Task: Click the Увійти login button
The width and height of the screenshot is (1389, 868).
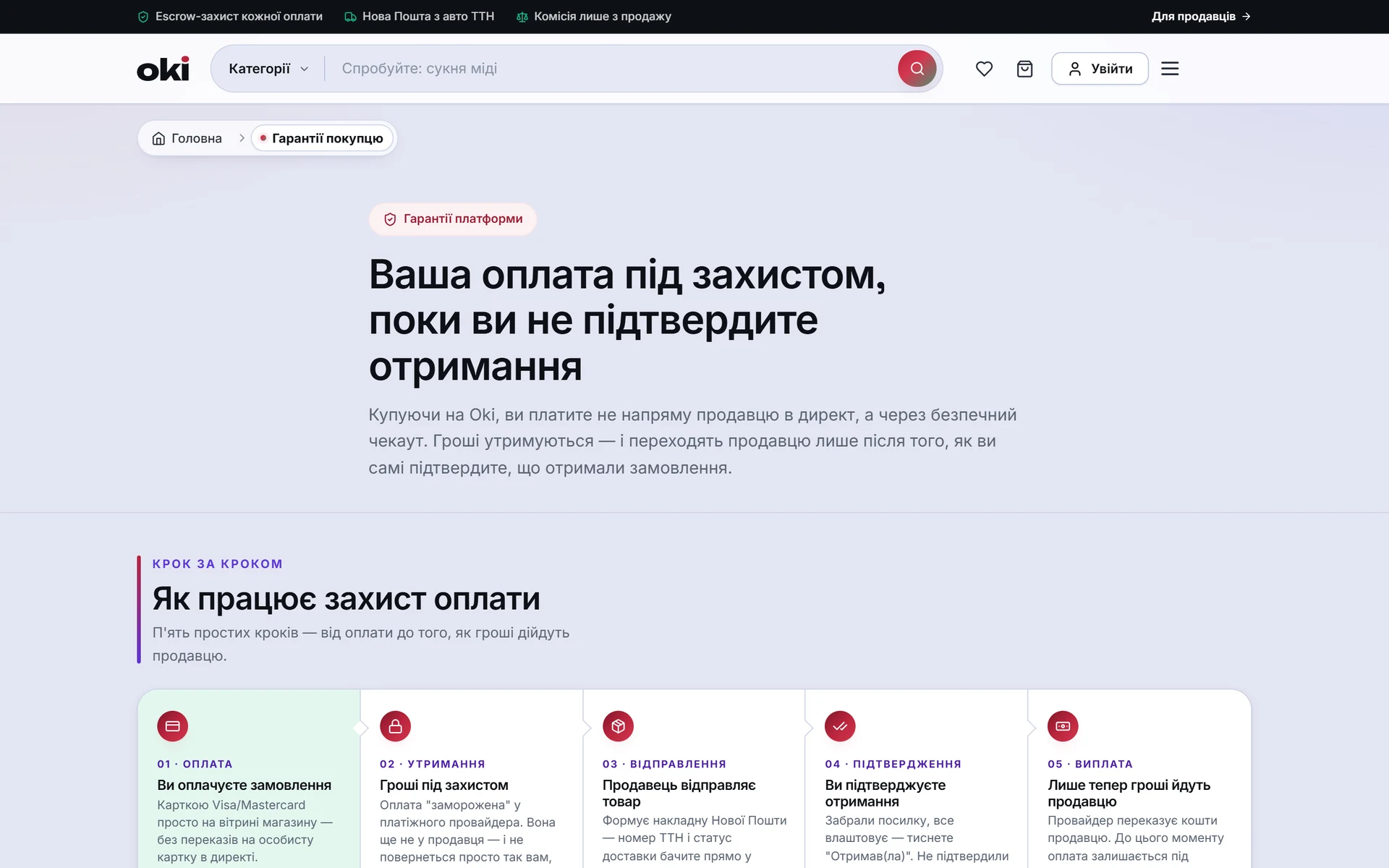Action: (1100, 69)
